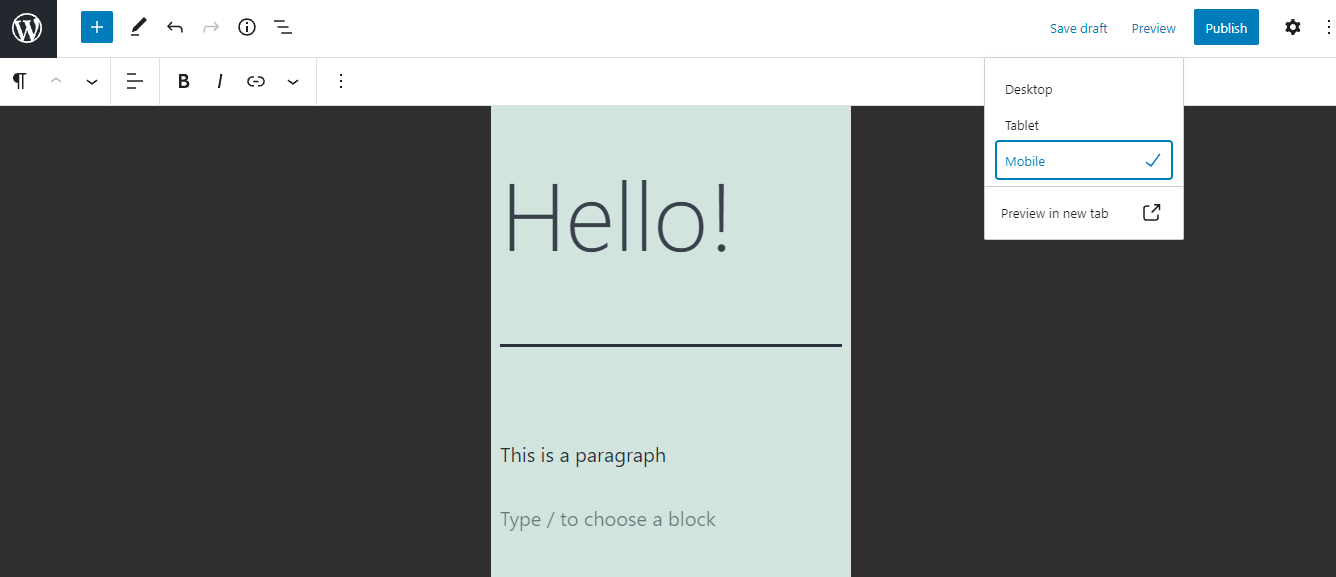Screen dimensions: 1336x577
Task: Save the post as a draft
Action: click(x=1078, y=27)
